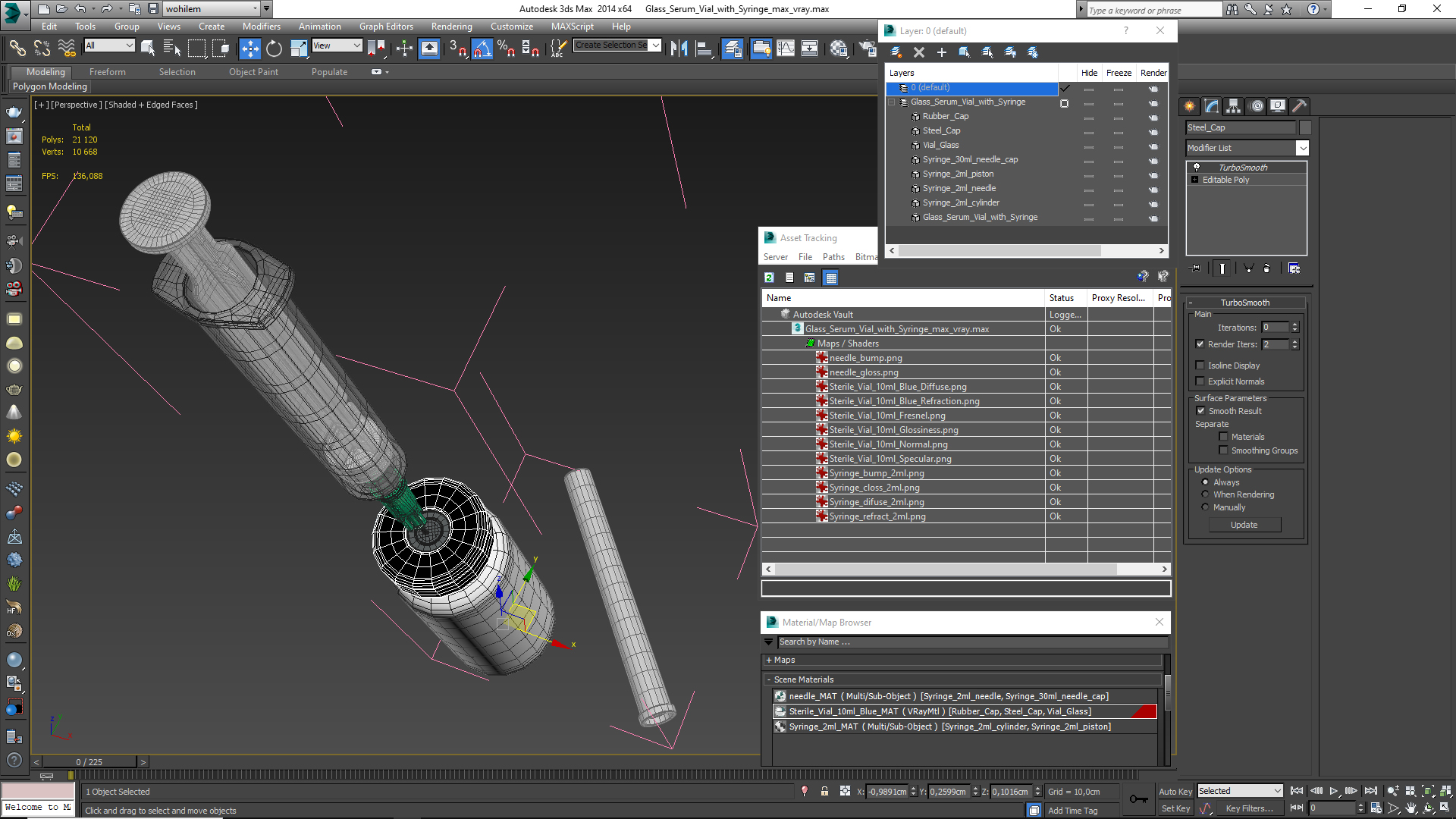The image size is (1456, 819).
Task: Select the Rotate transform tool
Action: click(x=274, y=49)
